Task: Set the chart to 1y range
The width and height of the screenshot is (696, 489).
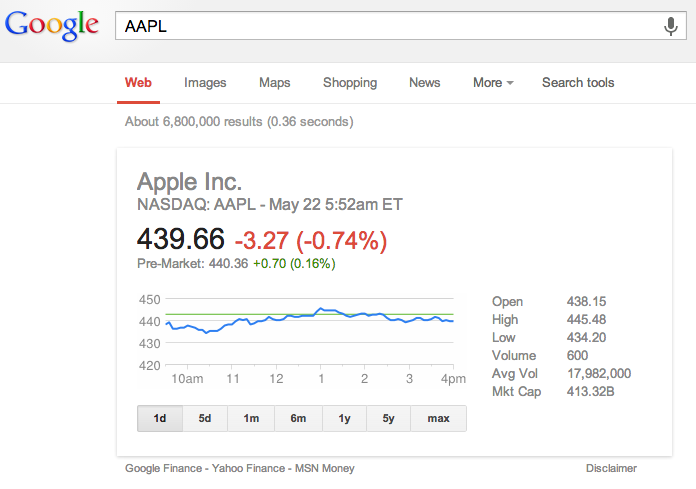Action: [x=344, y=418]
